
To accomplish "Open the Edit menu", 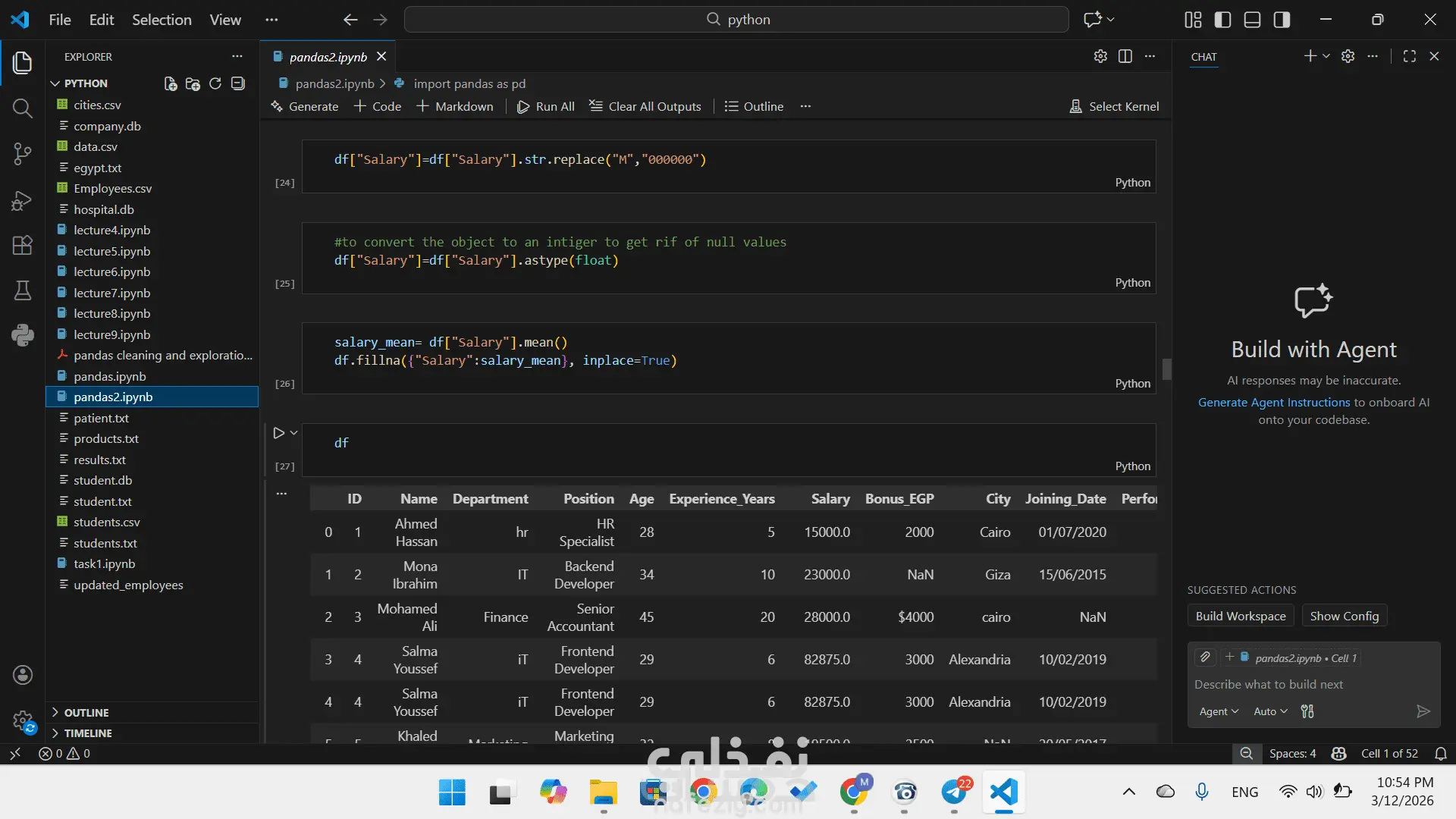I will 102,20.
